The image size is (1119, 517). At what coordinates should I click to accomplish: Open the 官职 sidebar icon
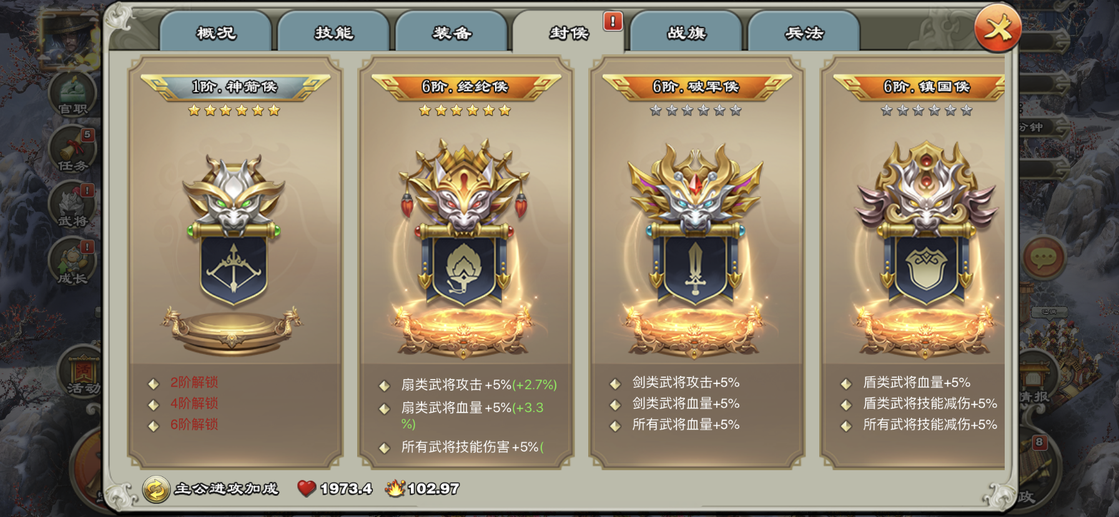coord(73,94)
